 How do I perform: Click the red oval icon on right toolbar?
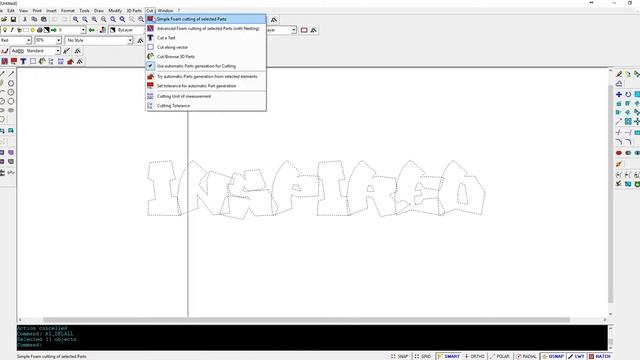click(619, 153)
